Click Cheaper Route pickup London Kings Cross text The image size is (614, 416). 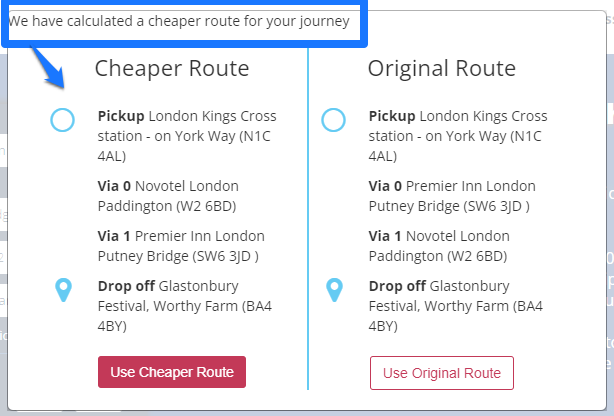click(x=187, y=136)
